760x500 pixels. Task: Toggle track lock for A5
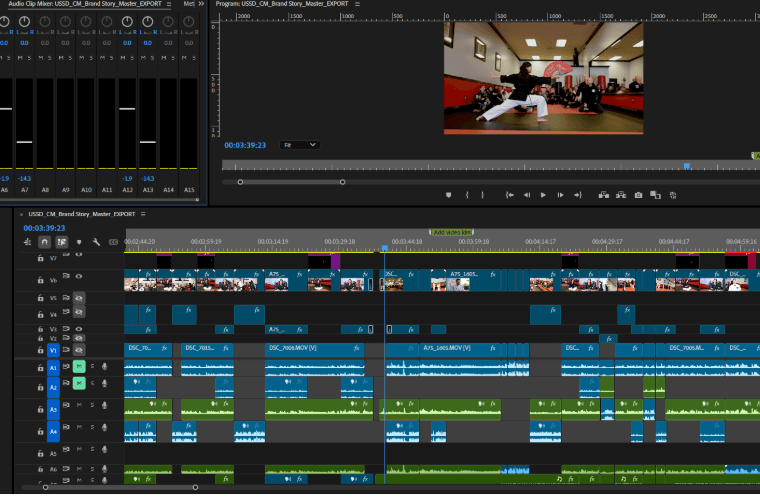pyautogui.click(x=41, y=453)
